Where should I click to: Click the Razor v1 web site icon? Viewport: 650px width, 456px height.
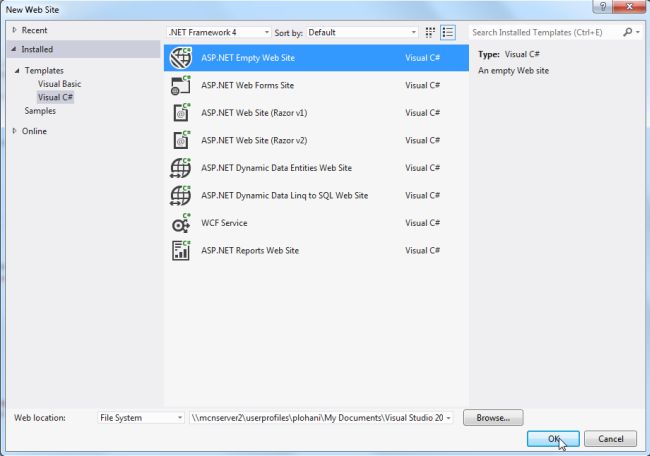pos(181,113)
